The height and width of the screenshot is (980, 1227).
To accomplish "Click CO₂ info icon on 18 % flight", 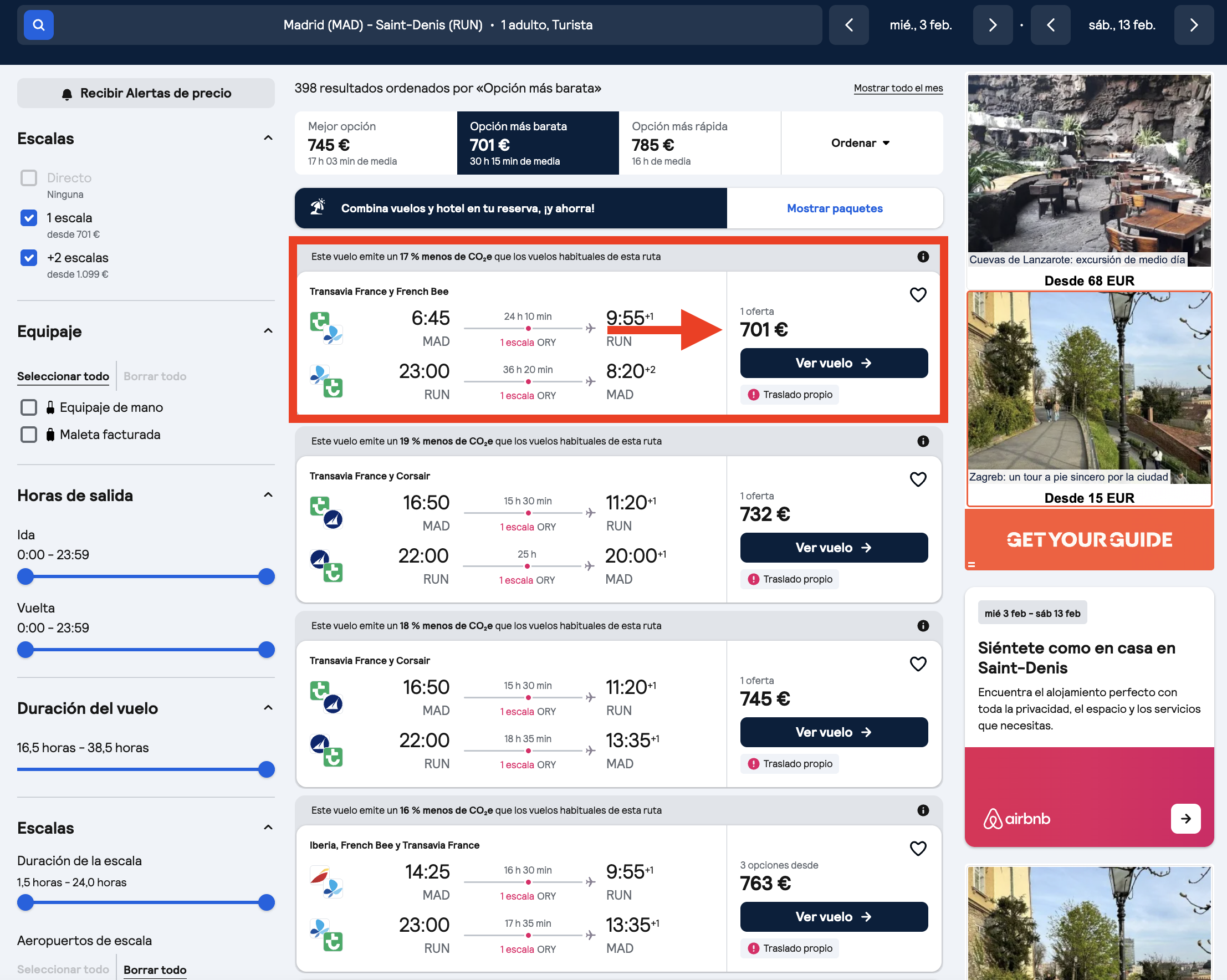I will (923, 625).
